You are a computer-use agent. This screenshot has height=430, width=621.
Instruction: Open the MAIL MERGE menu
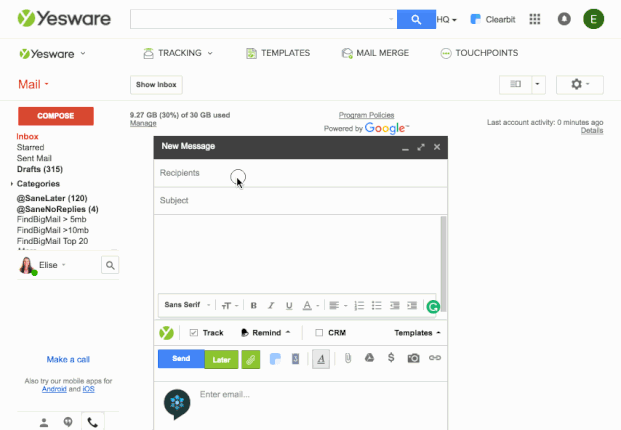(x=375, y=53)
